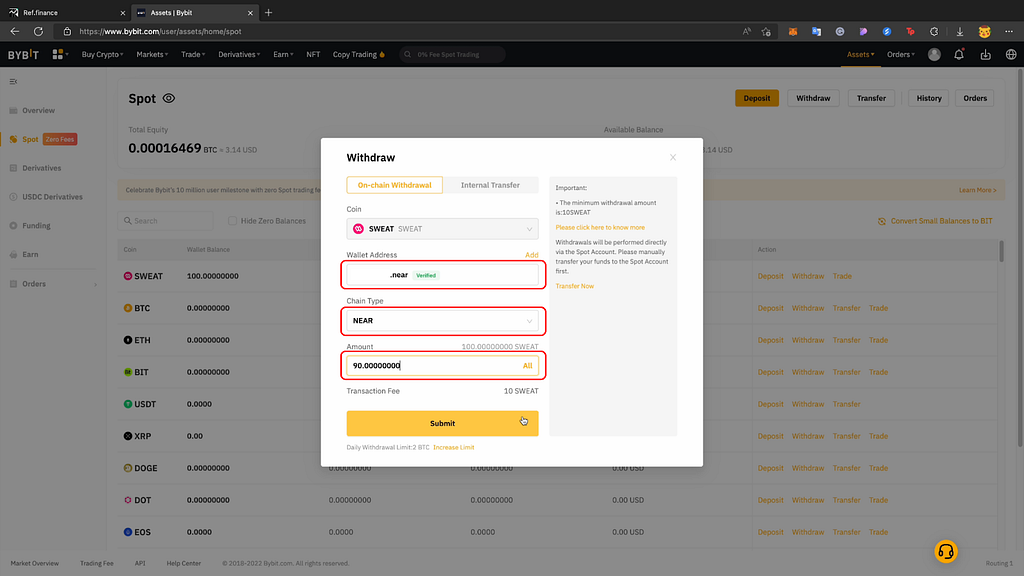
Task: Click the Bybit logo
Action: point(23,54)
